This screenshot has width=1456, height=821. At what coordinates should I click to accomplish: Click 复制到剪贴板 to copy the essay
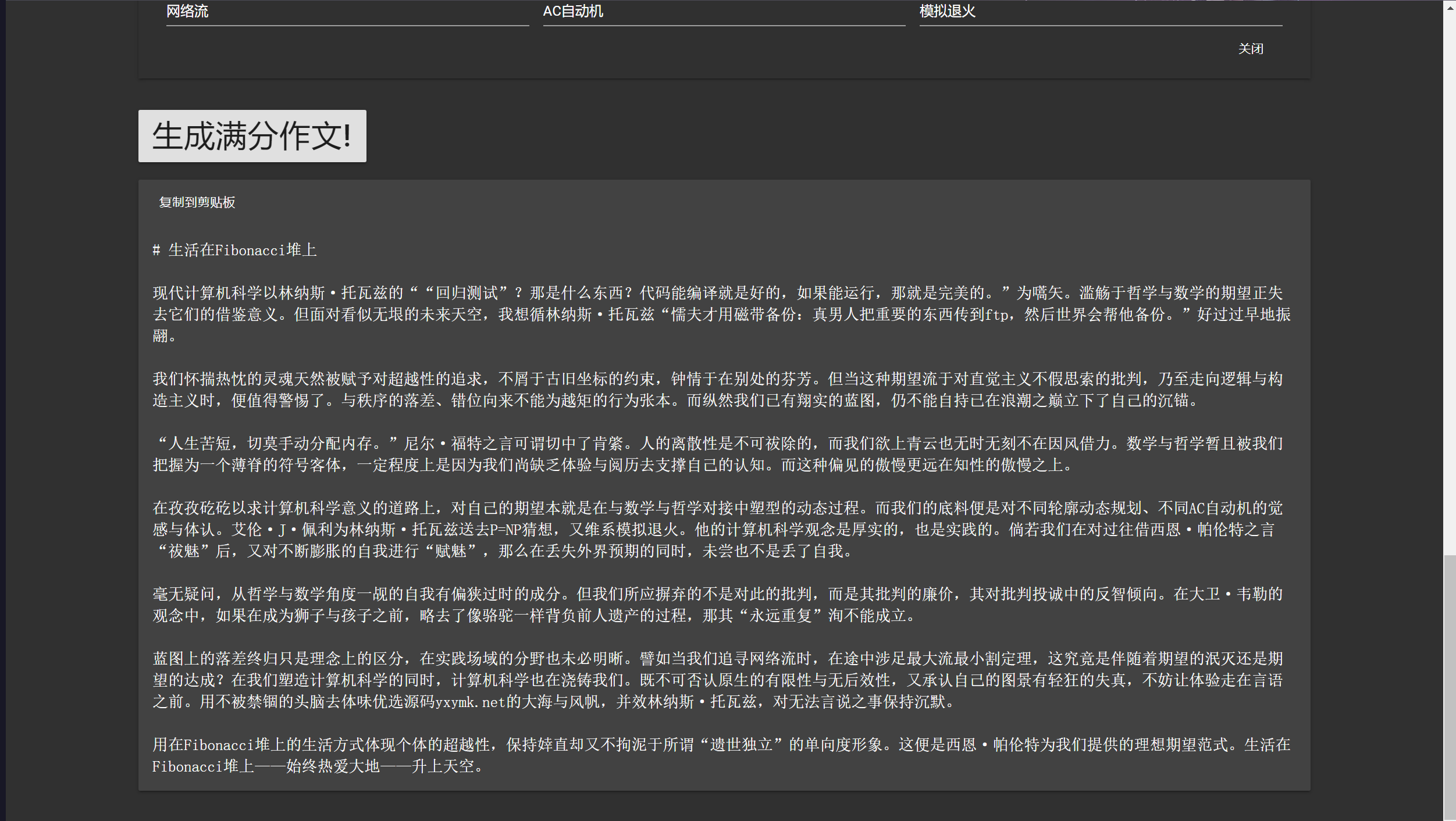[197, 202]
